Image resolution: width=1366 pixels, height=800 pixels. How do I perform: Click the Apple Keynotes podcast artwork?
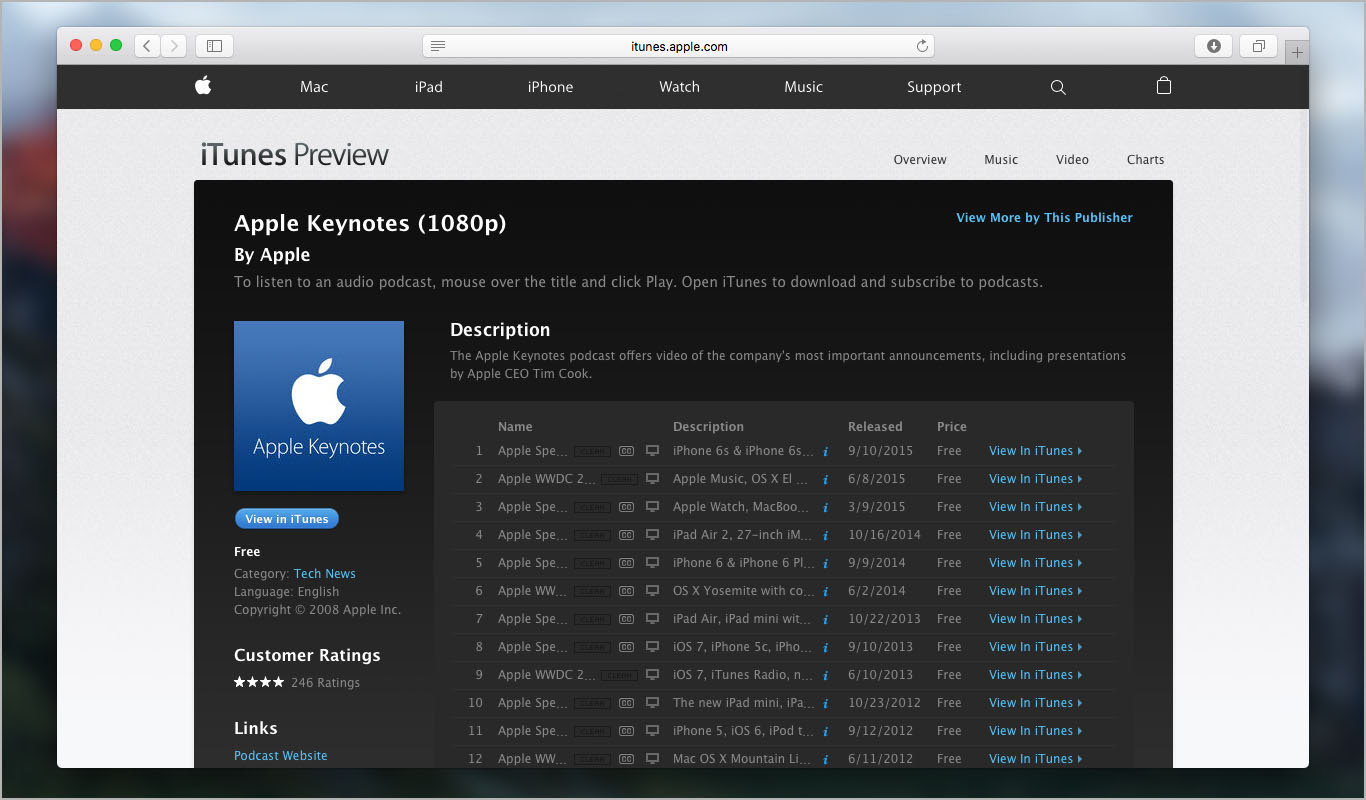pos(319,406)
